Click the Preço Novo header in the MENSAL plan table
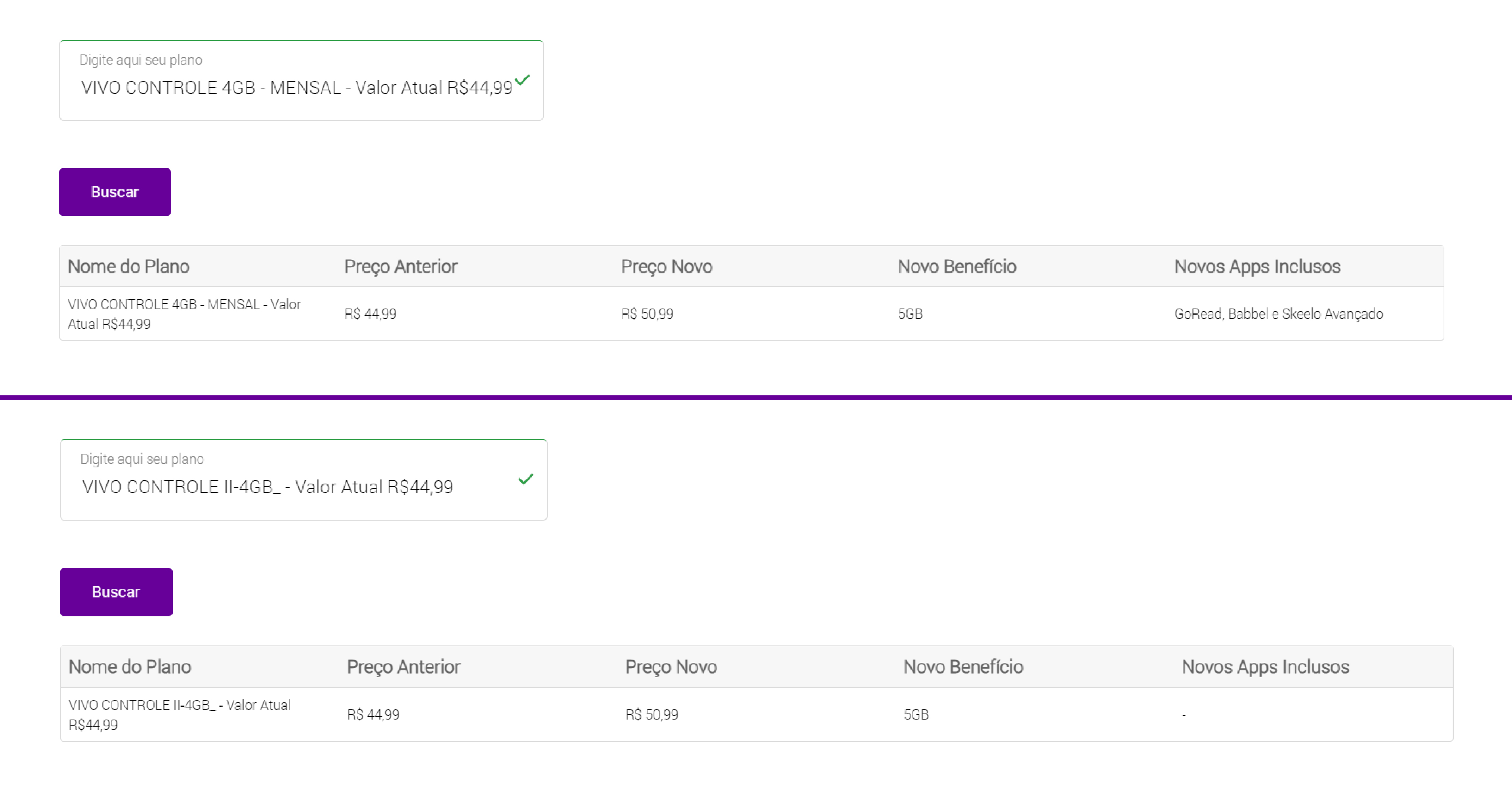Image resolution: width=1512 pixels, height=788 pixels. 667,267
